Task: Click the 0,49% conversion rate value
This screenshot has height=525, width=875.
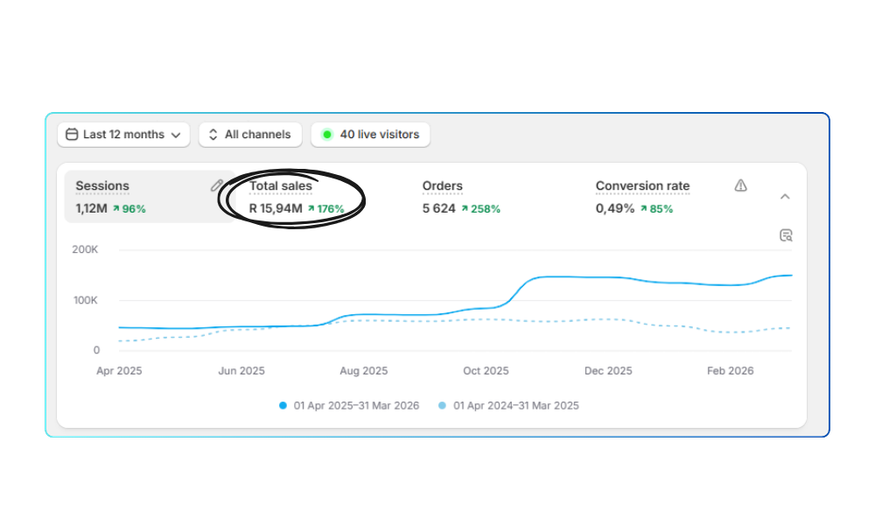Action: [615, 209]
